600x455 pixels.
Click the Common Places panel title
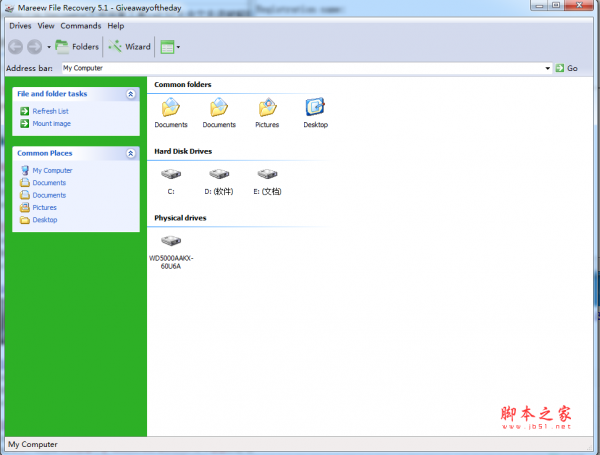pos(44,153)
